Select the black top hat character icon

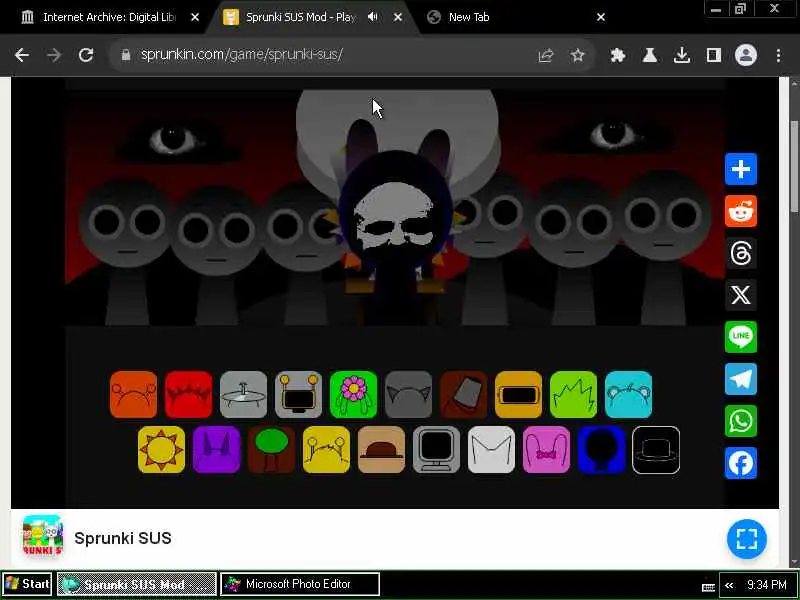656,449
